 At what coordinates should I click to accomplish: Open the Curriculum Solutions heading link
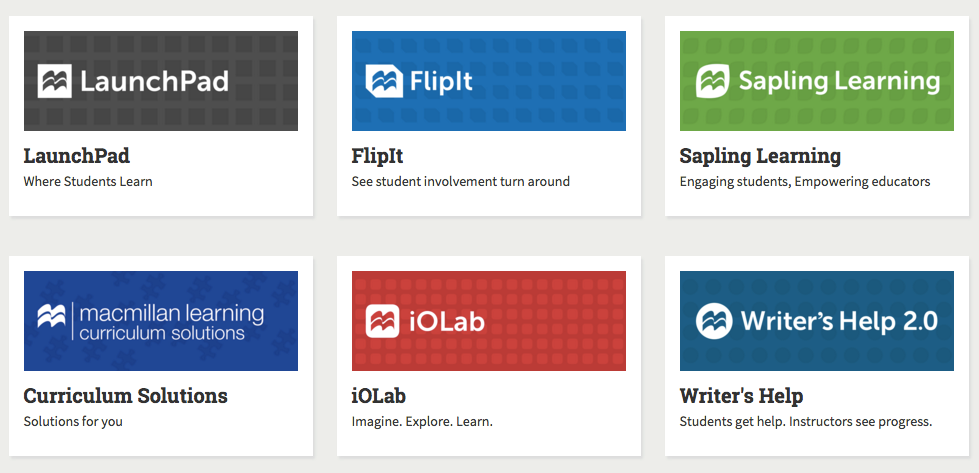pyautogui.click(x=126, y=396)
